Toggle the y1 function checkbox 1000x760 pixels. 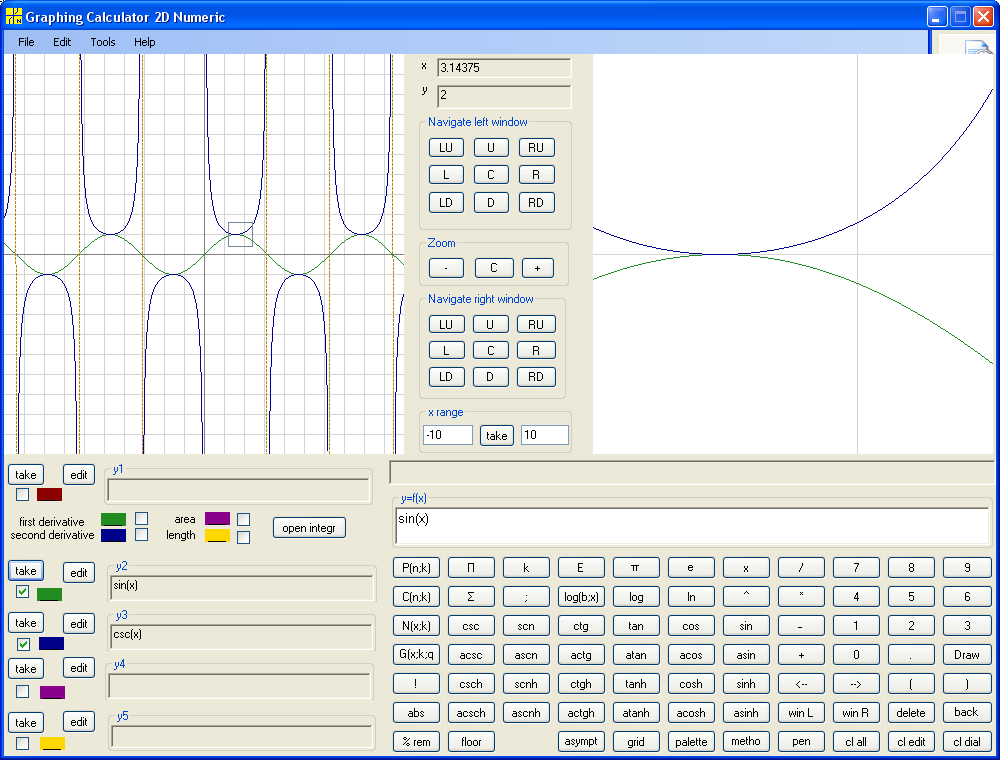(22, 494)
